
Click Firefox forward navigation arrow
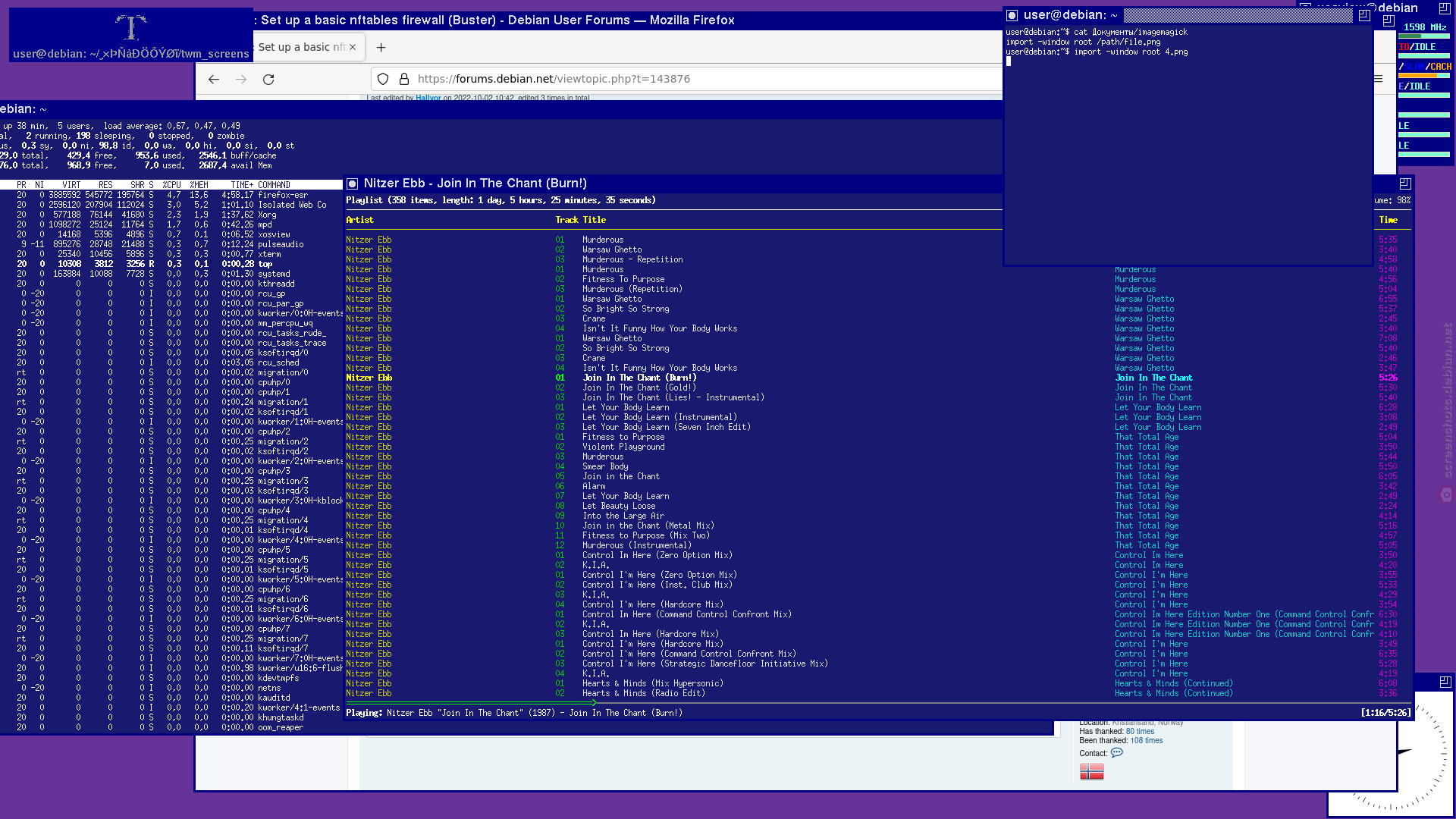[x=241, y=80]
